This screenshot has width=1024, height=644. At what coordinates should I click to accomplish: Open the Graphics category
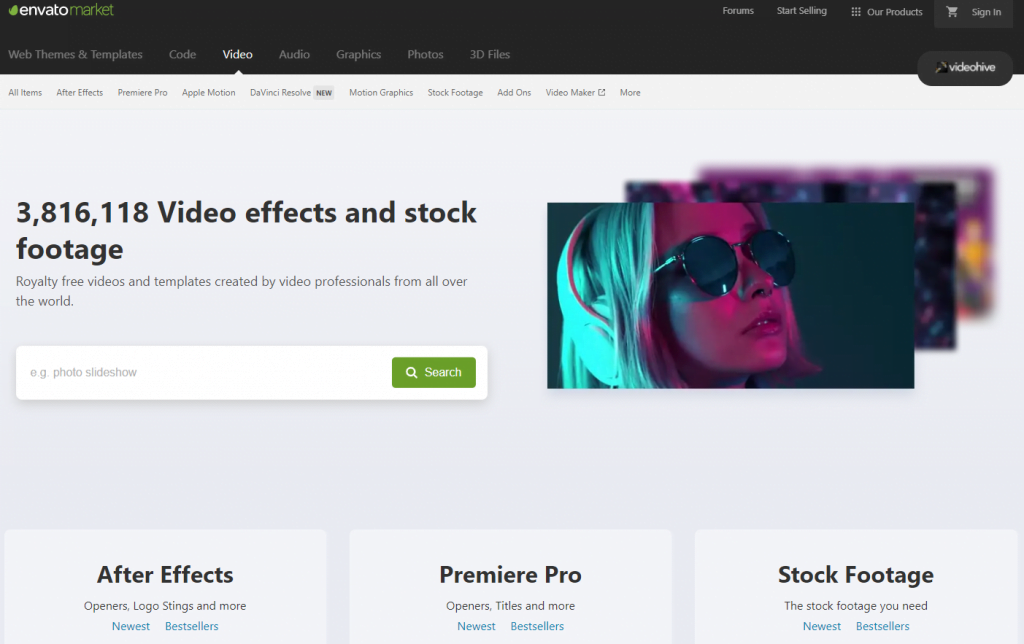tap(359, 54)
